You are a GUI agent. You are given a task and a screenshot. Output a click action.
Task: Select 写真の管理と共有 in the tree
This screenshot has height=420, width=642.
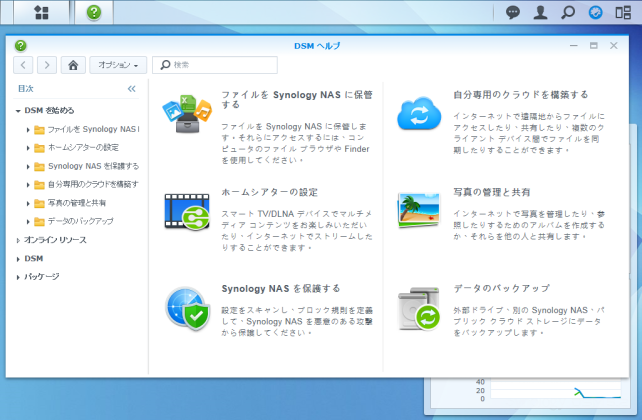coord(77,203)
